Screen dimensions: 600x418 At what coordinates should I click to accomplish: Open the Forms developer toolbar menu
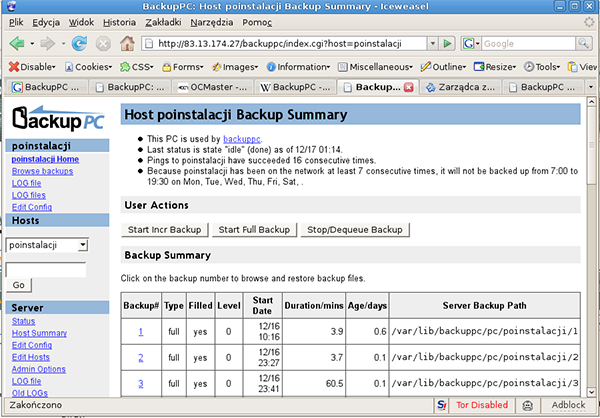pos(183,67)
